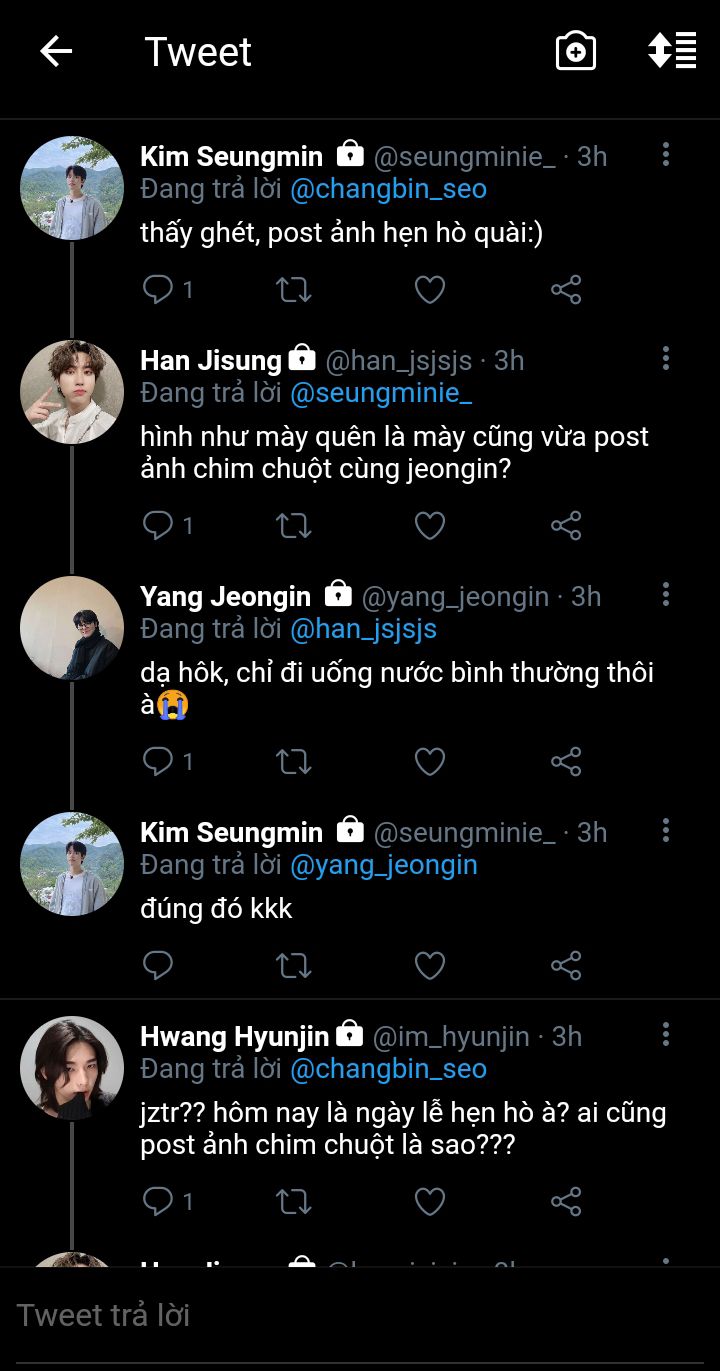Open more options on Hwang Hyunjin's reply
This screenshot has height=1371, width=720.
click(666, 1035)
